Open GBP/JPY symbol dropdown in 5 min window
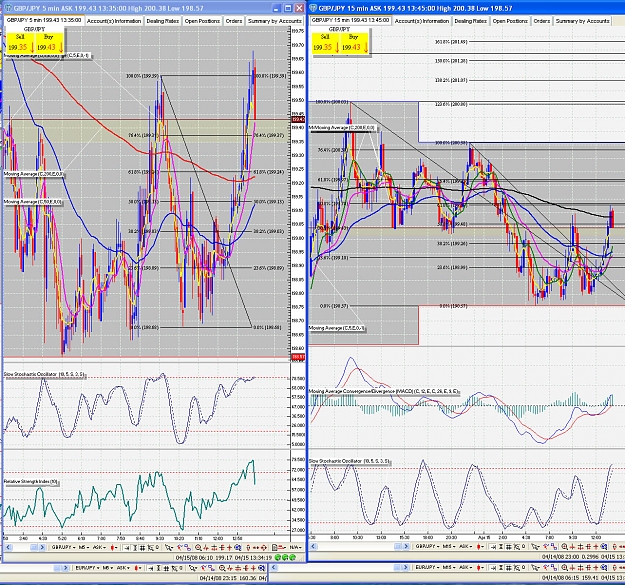 pos(63,548)
